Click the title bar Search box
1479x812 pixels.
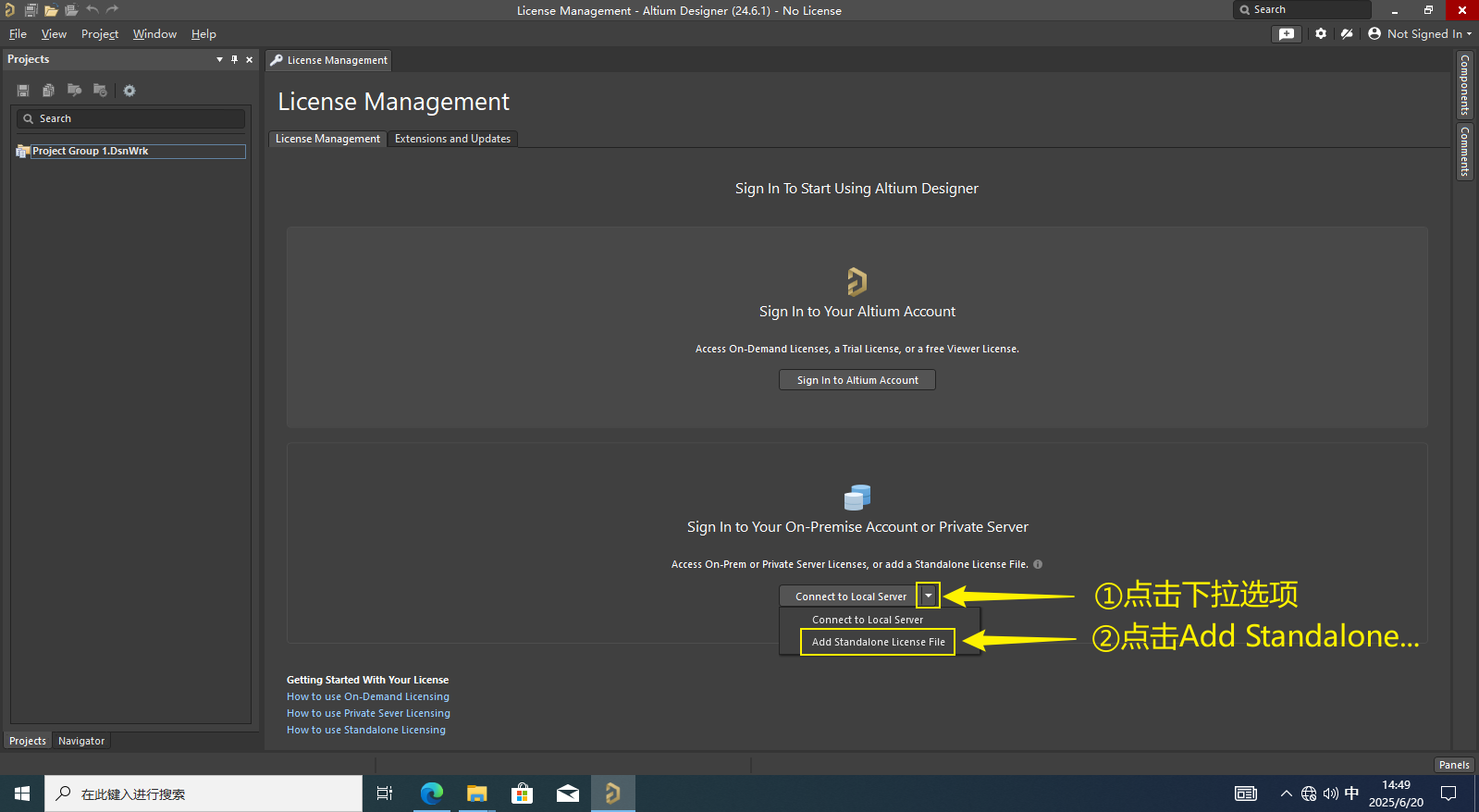tap(1302, 9)
